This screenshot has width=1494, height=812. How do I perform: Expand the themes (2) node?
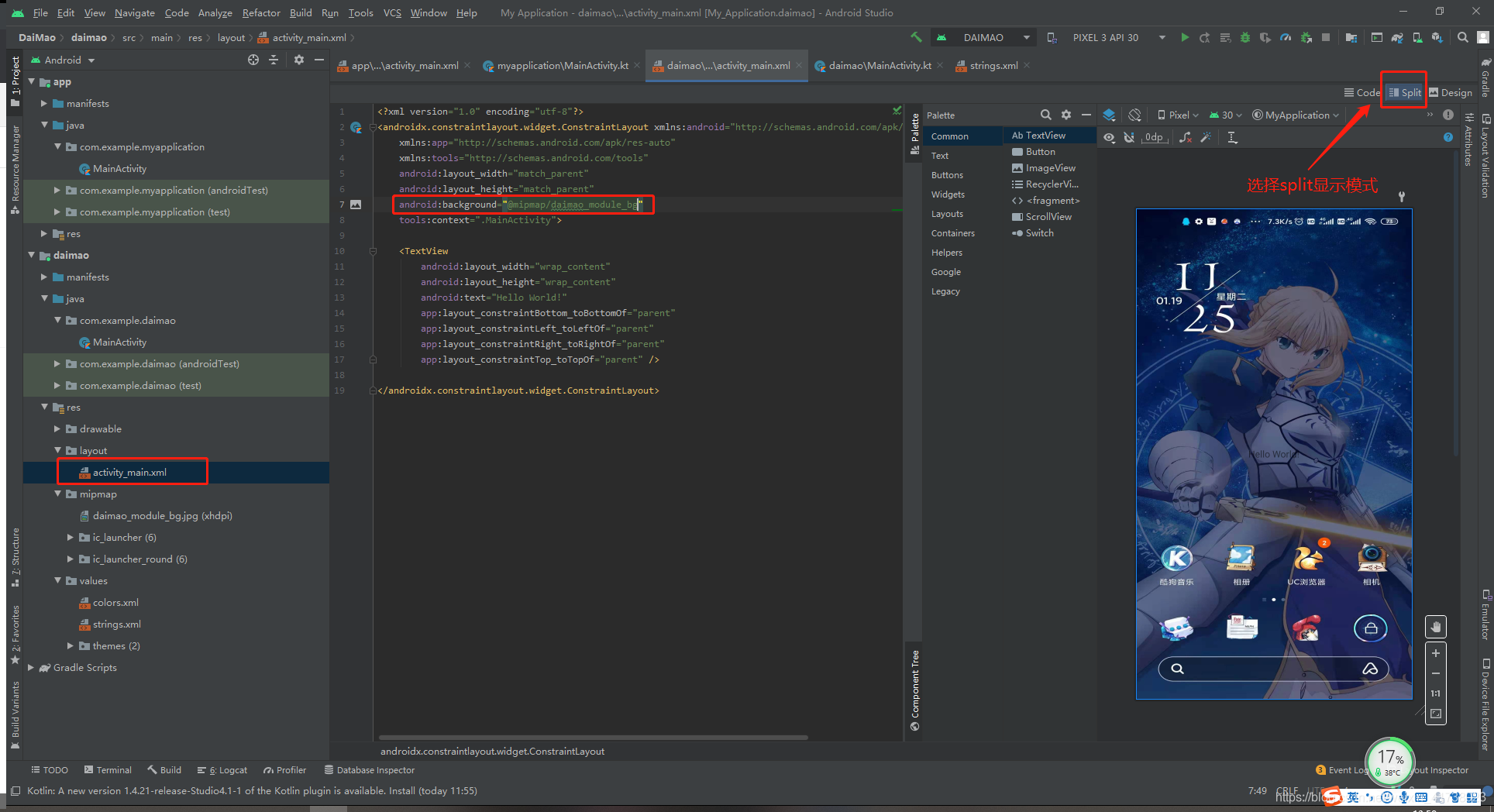71,645
